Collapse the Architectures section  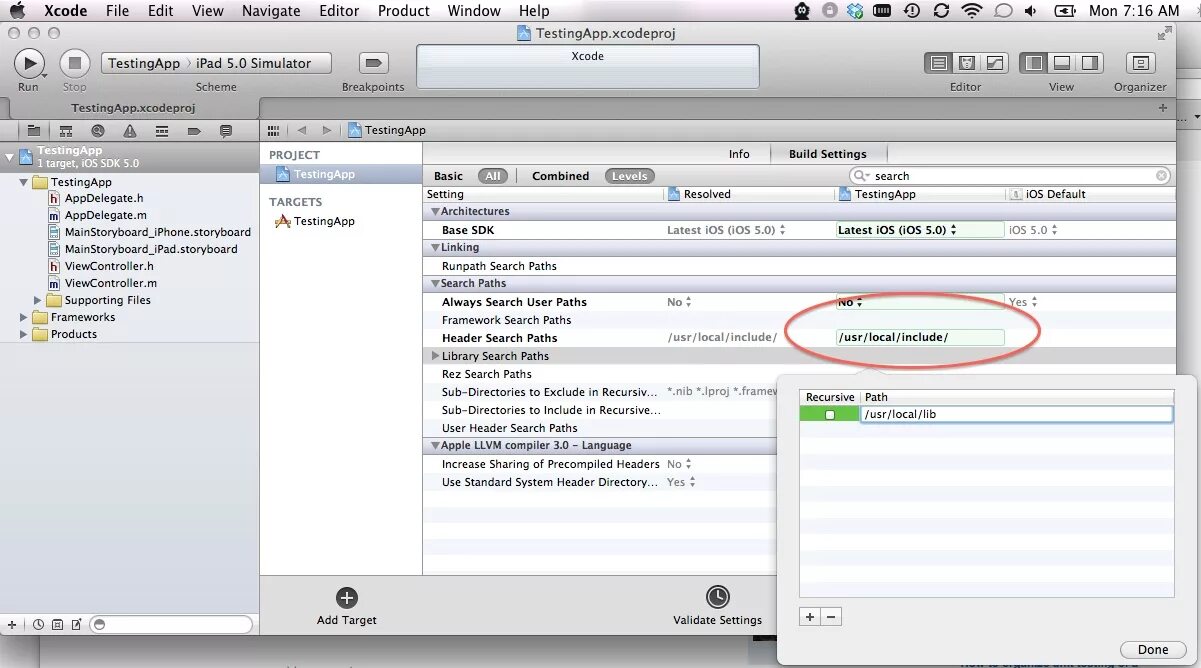tap(435, 212)
